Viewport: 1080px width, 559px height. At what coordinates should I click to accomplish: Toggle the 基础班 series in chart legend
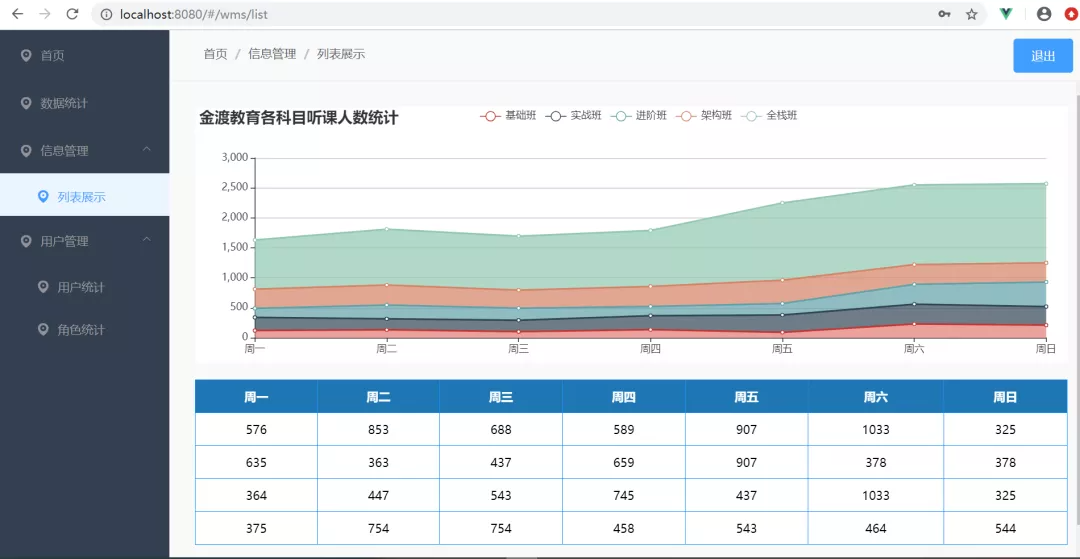pyautogui.click(x=508, y=116)
